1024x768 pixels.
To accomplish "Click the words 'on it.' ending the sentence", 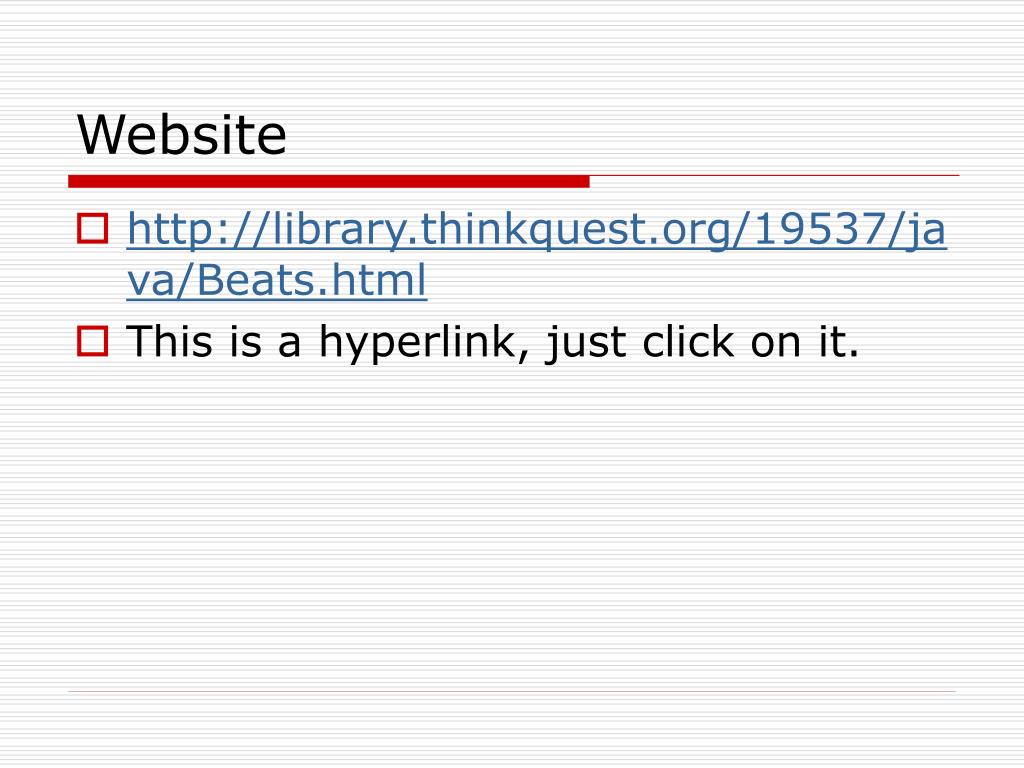I will 805,341.
